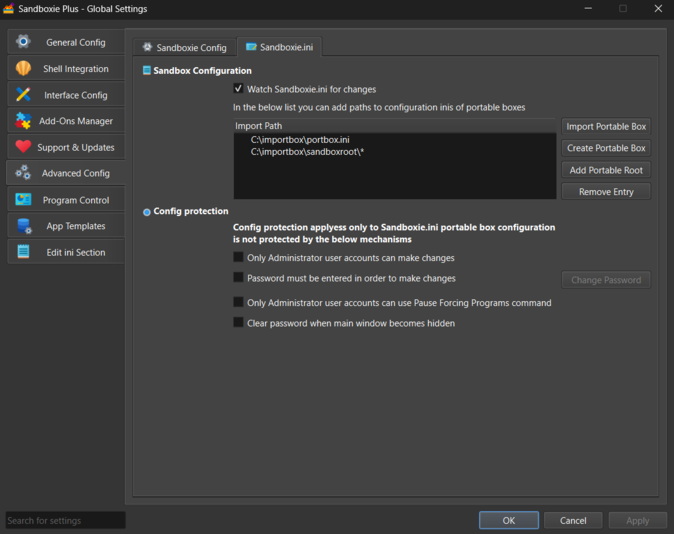This screenshot has height=534, width=674.
Task: Disable Watch Sandboxie.ini for changes
Action: (x=238, y=89)
